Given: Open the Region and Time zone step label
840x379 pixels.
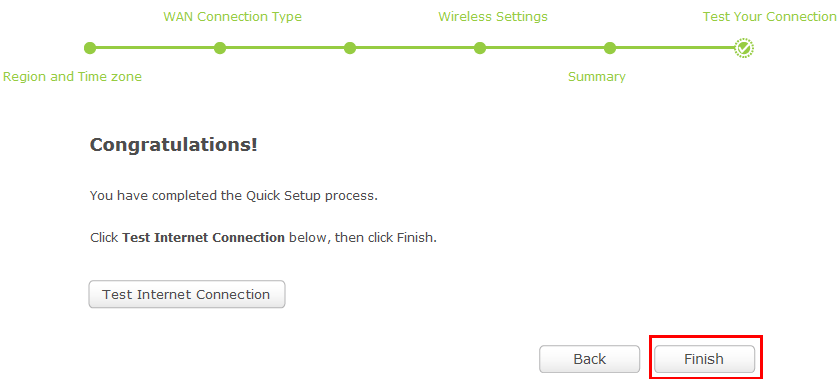Looking at the screenshot, I should tap(72, 77).
